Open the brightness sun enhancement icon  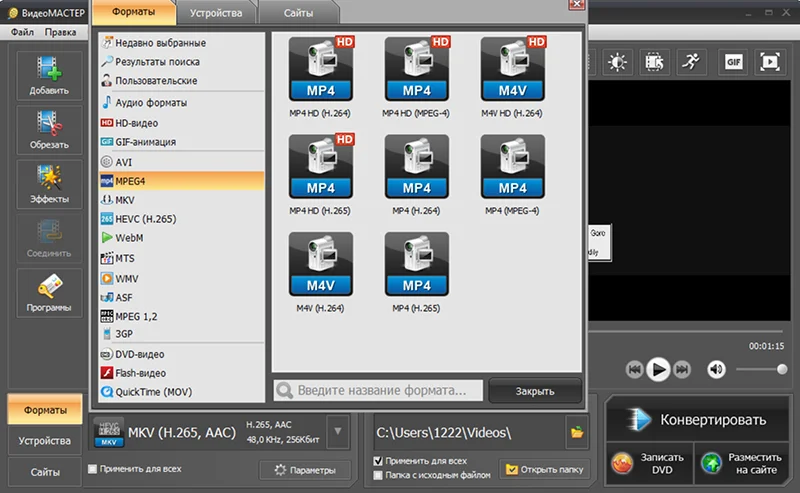click(x=617, y=62)
